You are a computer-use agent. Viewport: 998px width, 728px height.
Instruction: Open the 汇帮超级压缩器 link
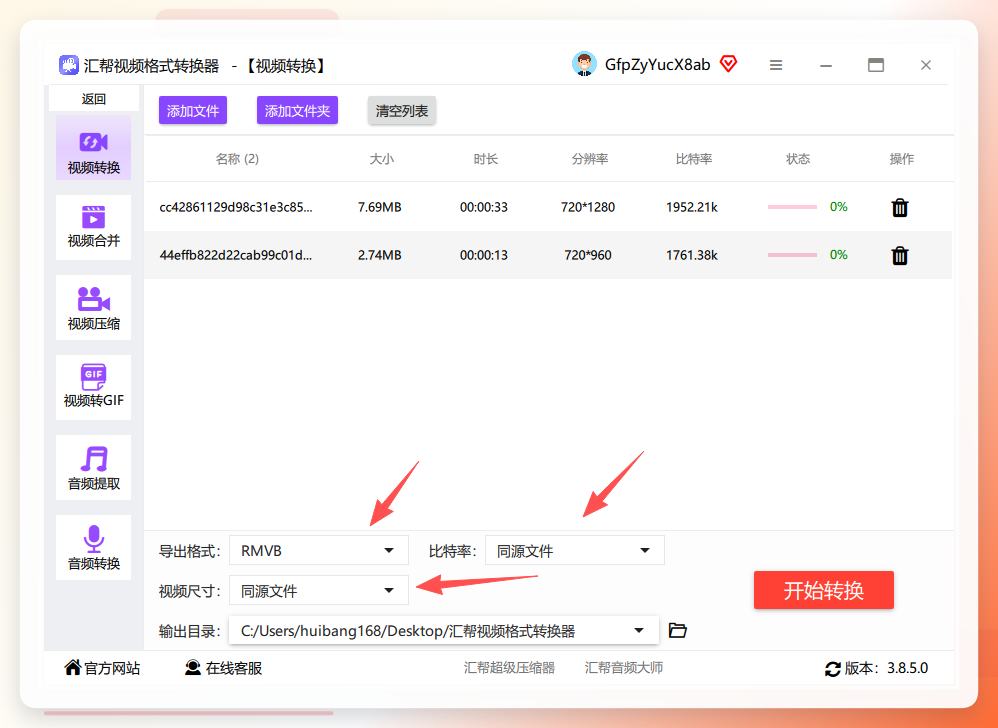[509, 668]
